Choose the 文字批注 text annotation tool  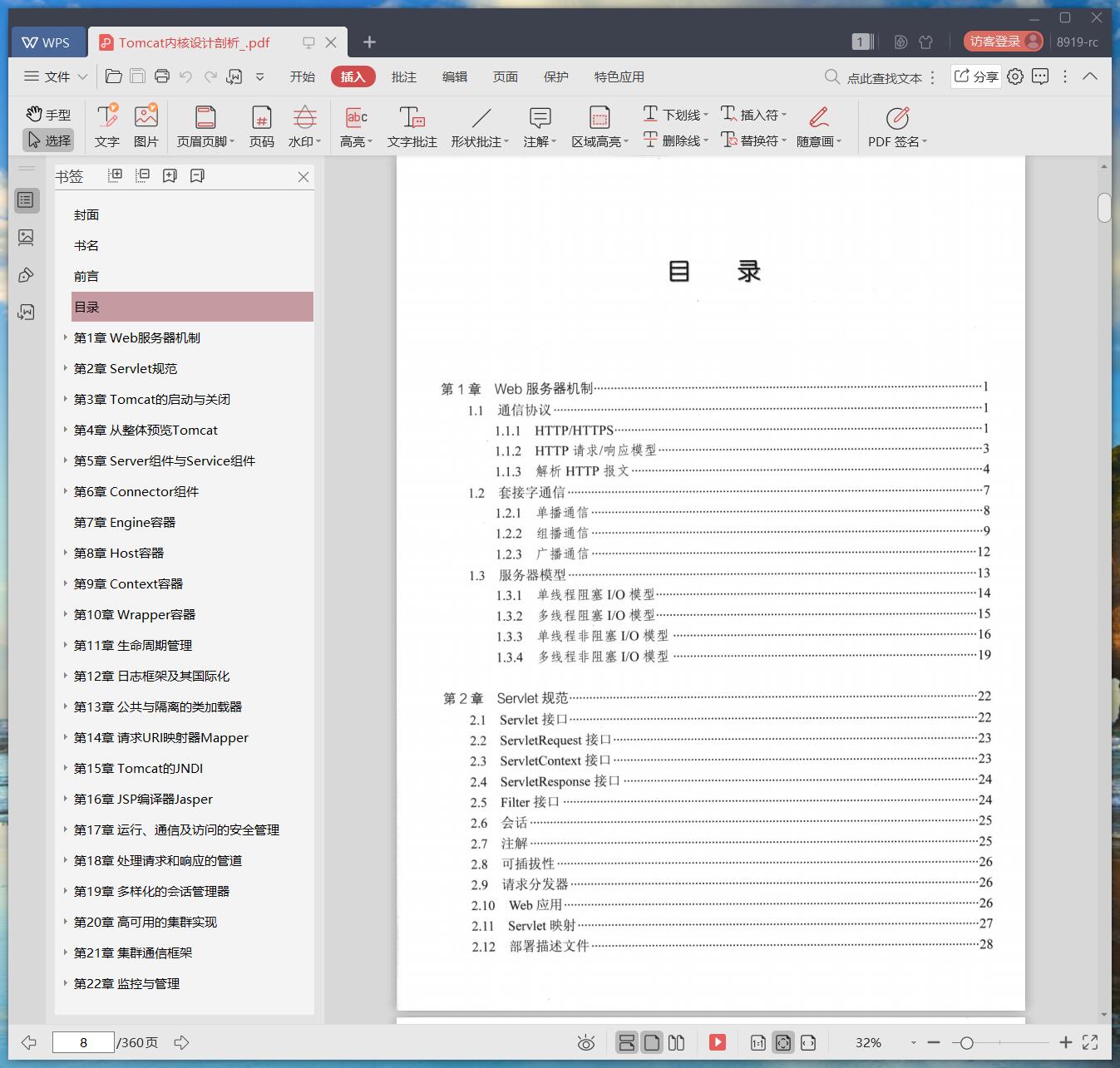click(412, 126)
